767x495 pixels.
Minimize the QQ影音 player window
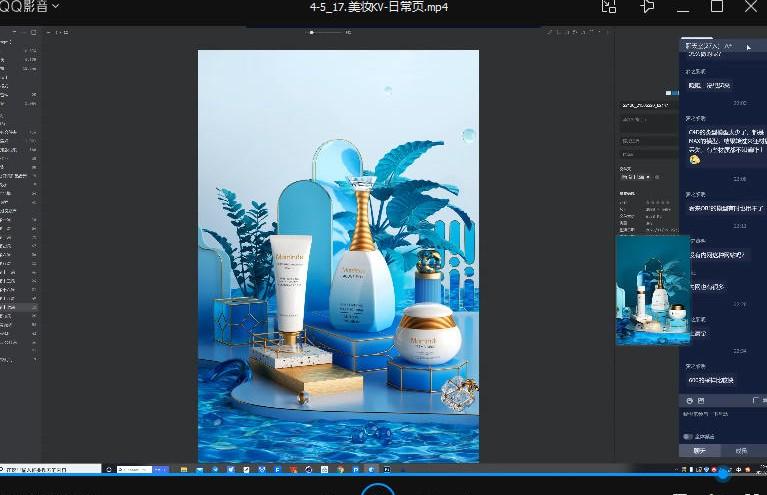pos(684,7)
